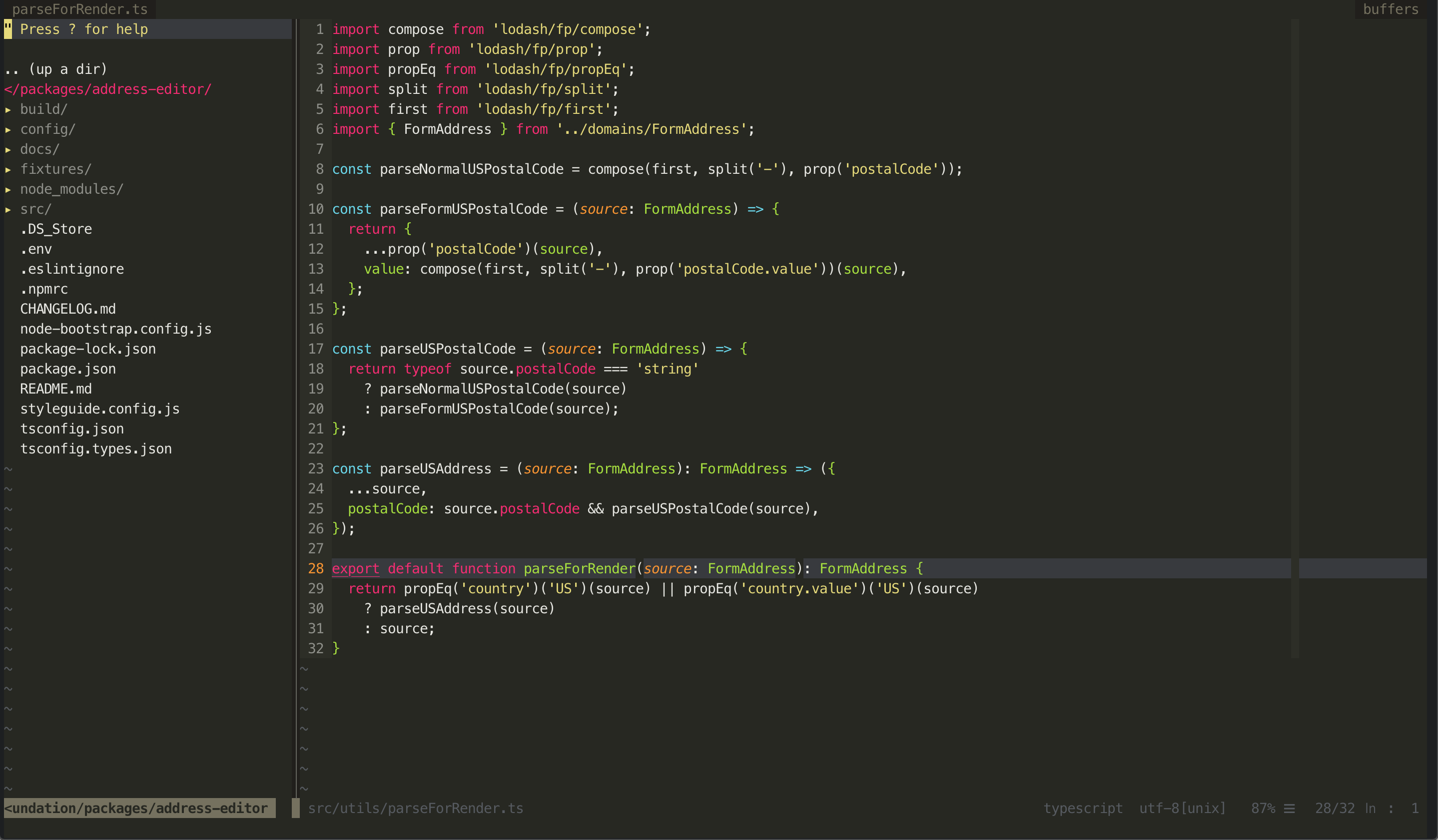
Task: Select the .eslintignore file
Action: [x=71, y=269]
